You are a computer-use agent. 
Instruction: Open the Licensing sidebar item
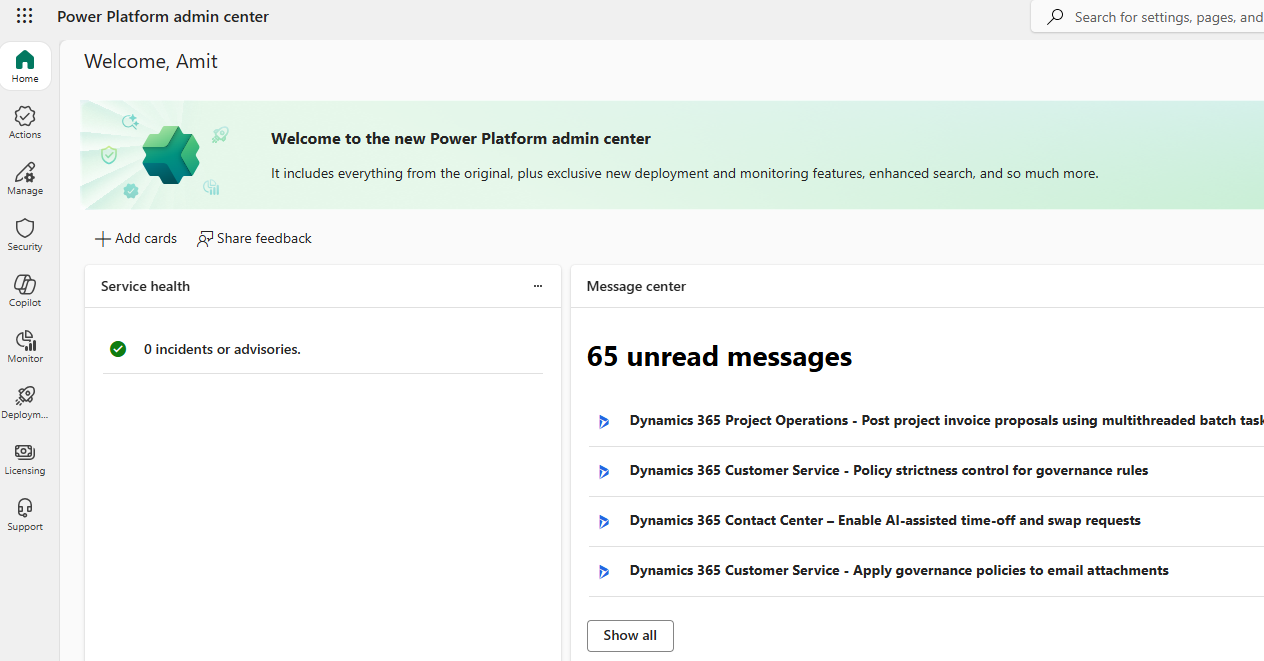point(25,458)
